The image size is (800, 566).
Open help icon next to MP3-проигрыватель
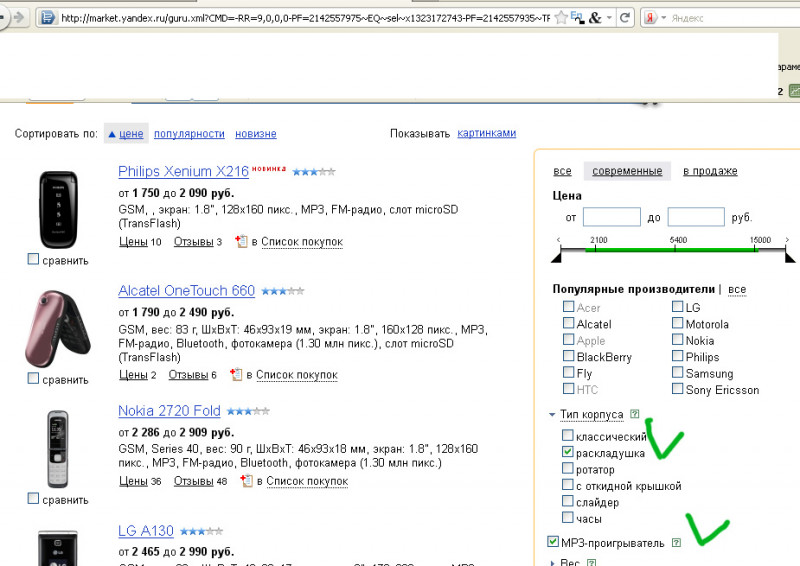[x=676, y=543]
